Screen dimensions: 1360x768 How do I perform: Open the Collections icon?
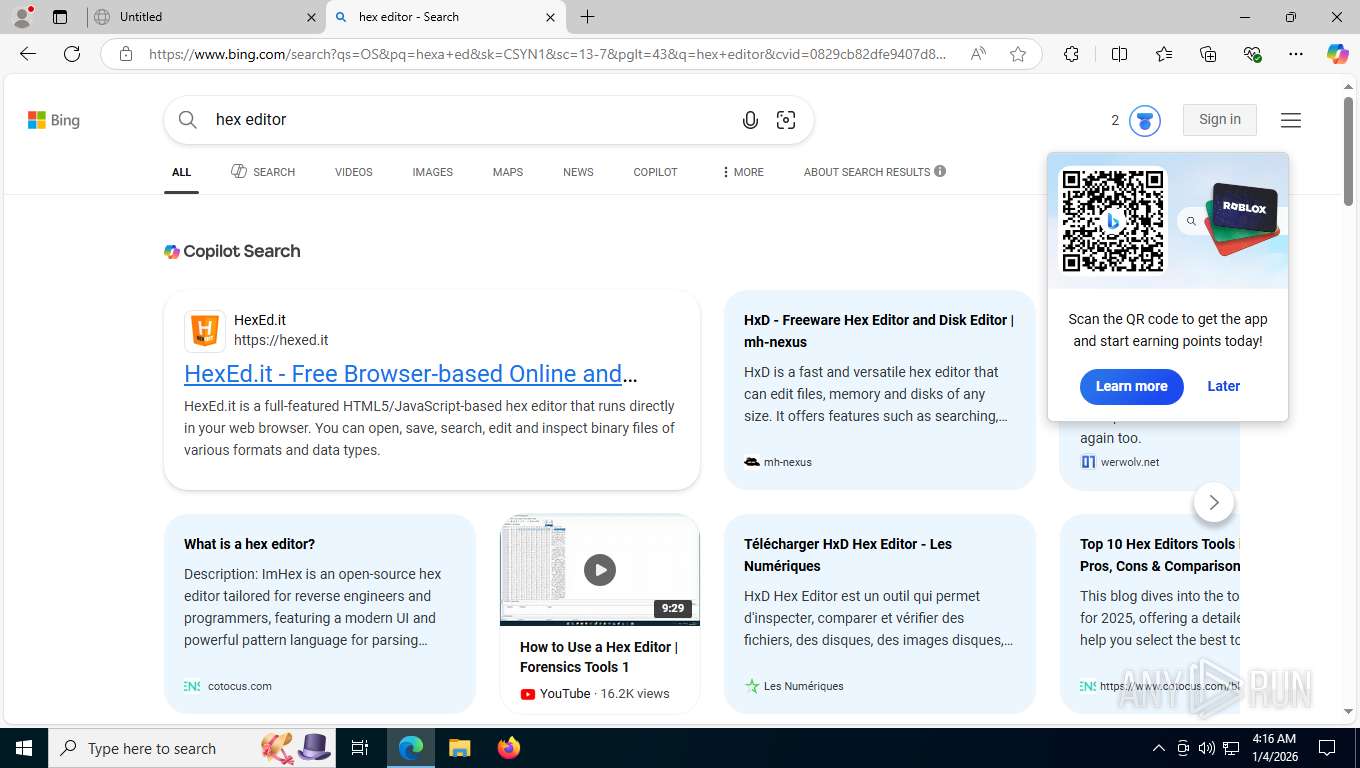point(1208,54)
